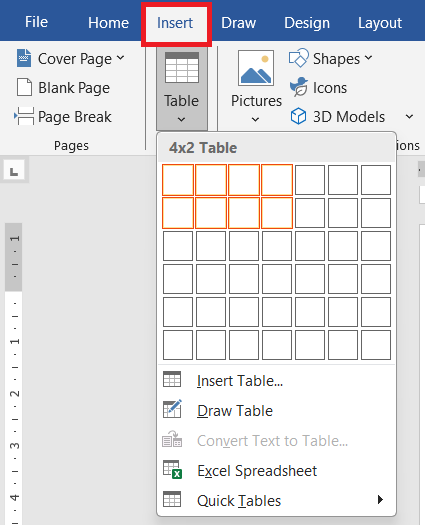Choose Draw Table from the menu
The height and width of the screenshot is (525, 425).
[235, 411]
